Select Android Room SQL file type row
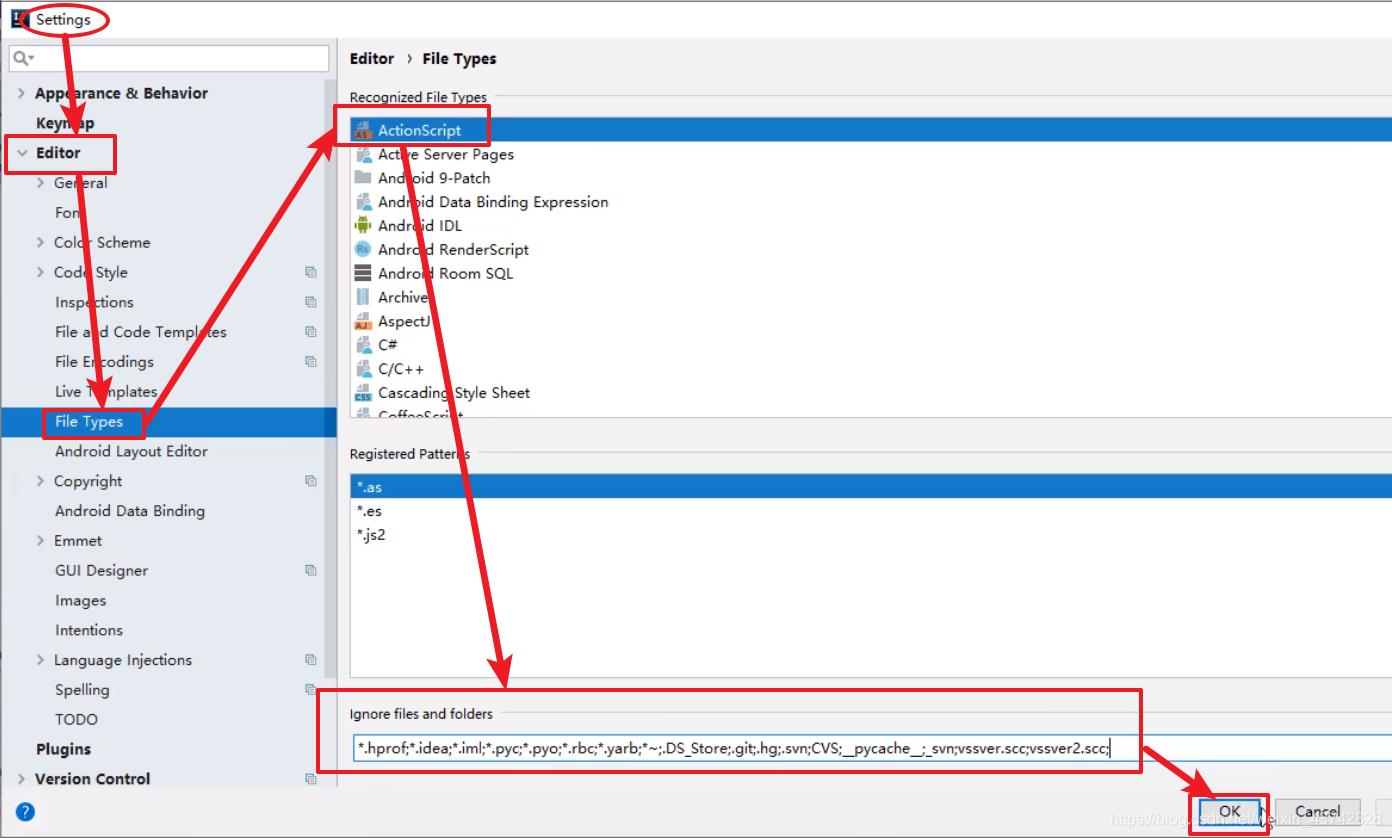The image size is (1392, 838). click(871, 273)
